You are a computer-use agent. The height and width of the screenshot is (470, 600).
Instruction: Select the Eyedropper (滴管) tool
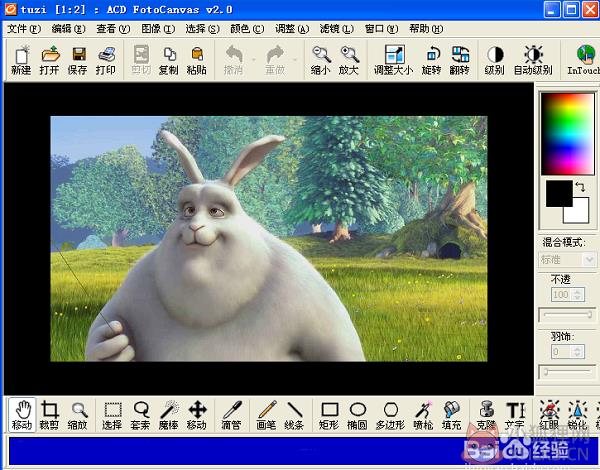[232, 416]
